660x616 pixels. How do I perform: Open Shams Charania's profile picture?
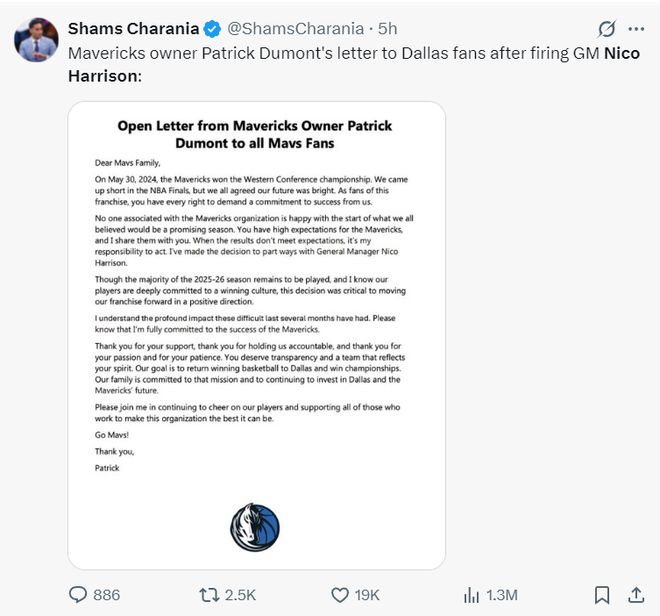click(35, 39)
